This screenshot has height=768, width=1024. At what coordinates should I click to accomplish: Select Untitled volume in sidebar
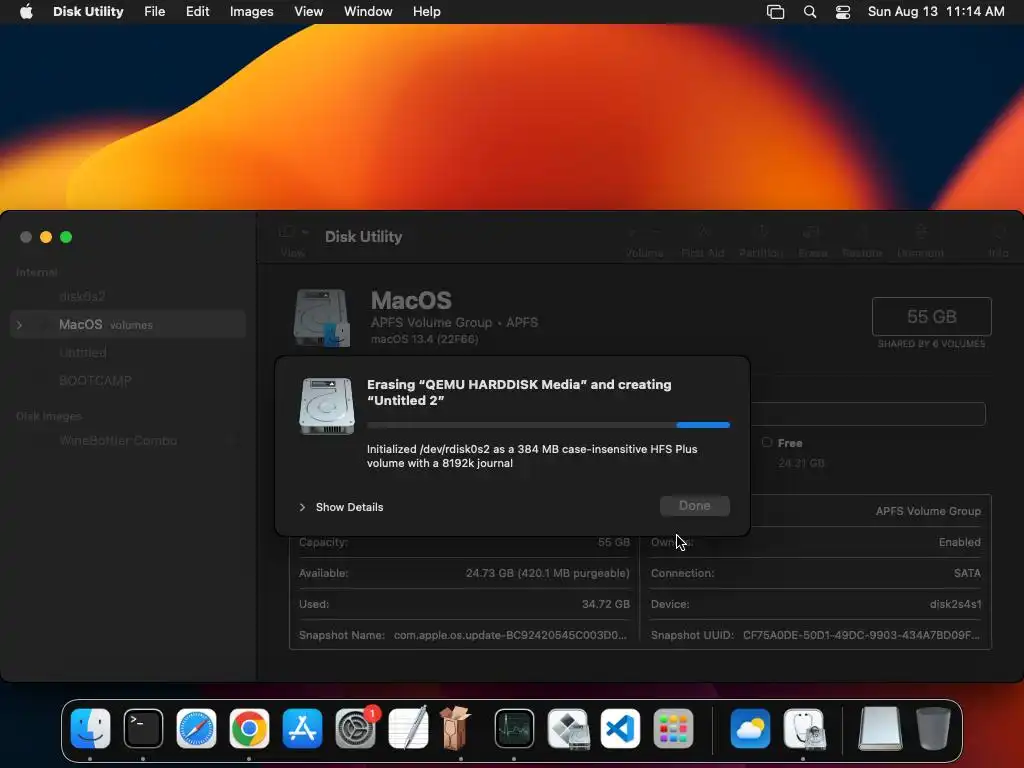coord(82,353)
